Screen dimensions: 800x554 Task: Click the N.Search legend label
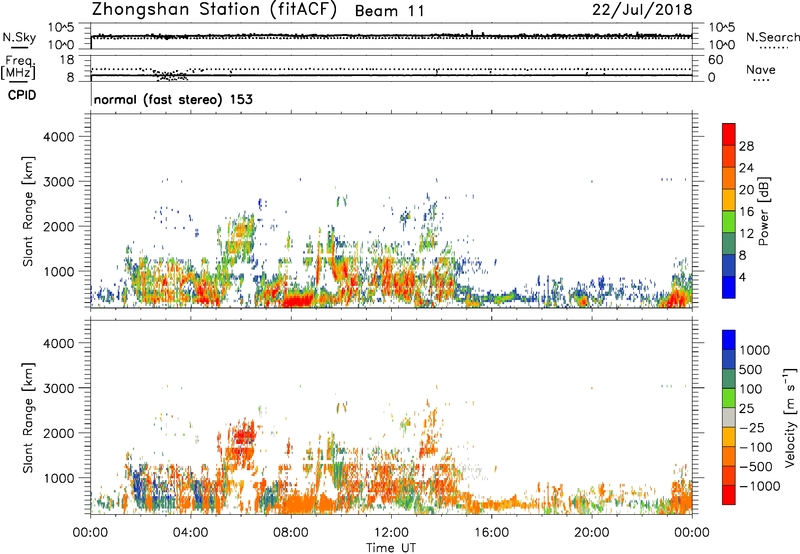pyautogui.click(x=772, y=37)
